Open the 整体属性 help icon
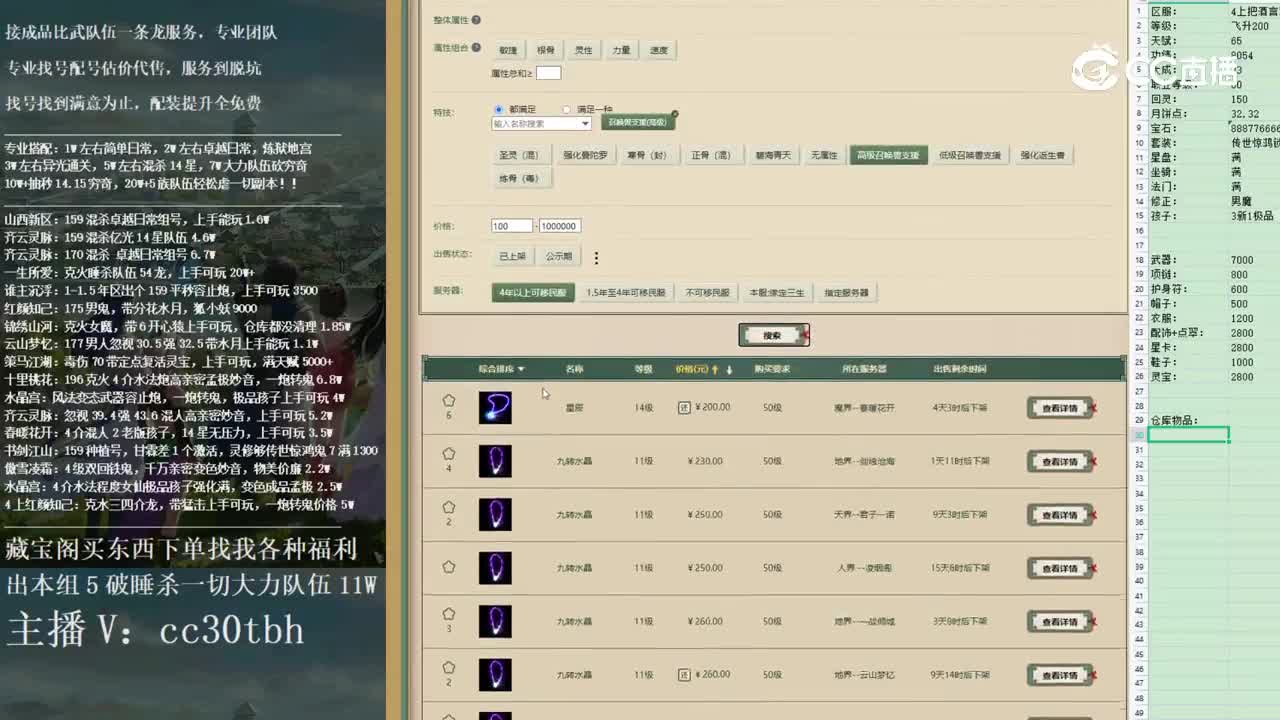Image resolution: width=1280 pixels, height=720 pixels. [x=477, y=21]
